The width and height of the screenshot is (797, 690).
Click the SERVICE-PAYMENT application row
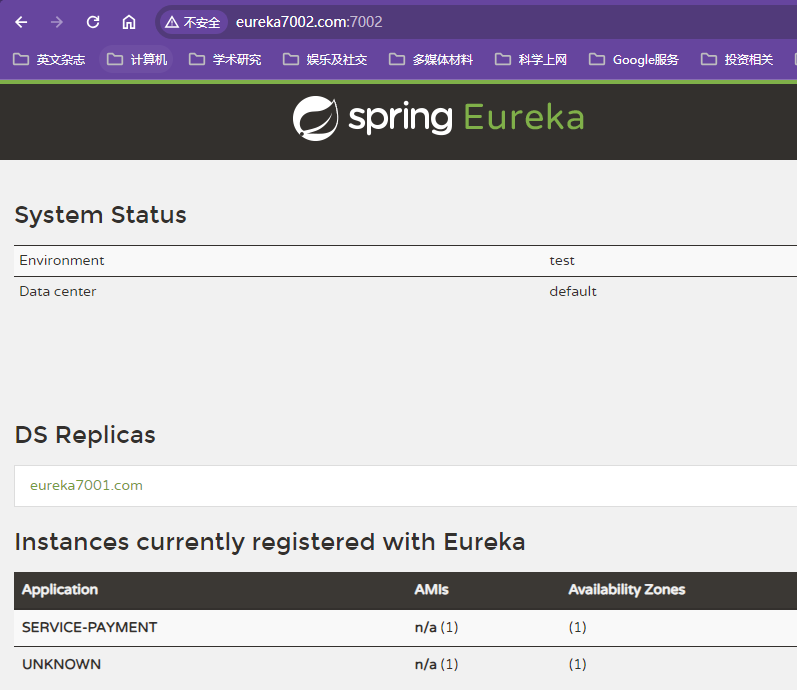pos(89,627)
